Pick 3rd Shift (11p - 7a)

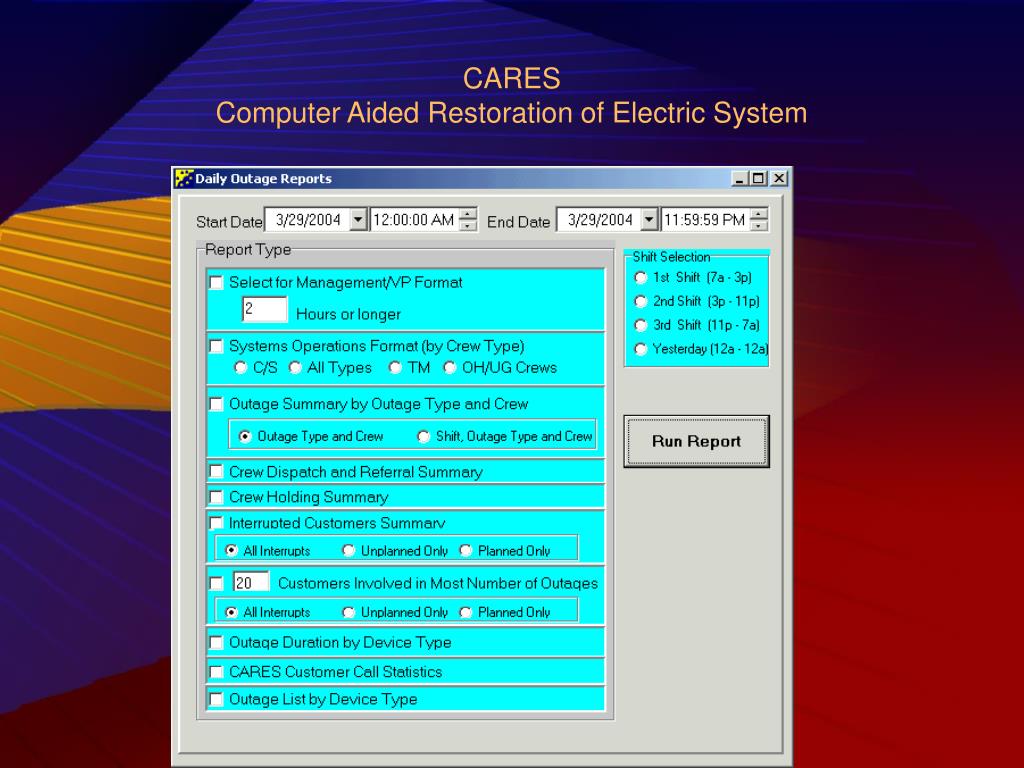point(641,325)
